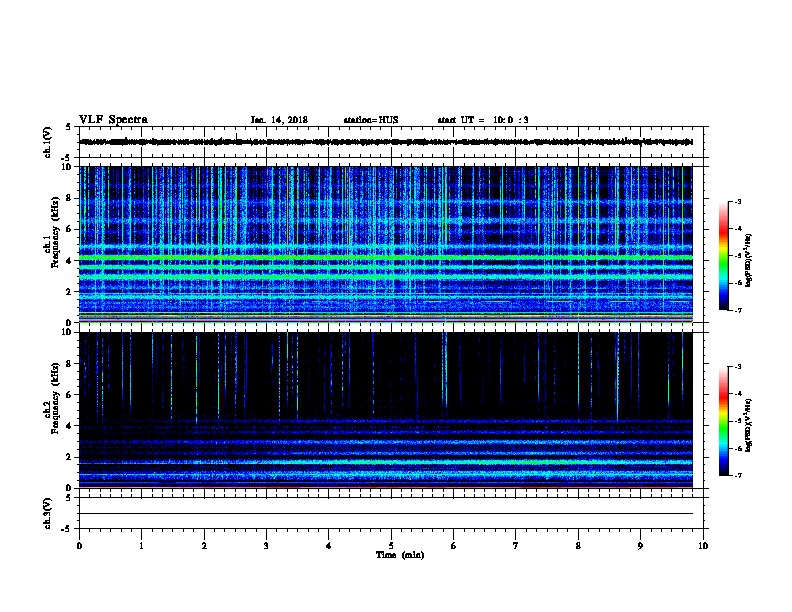792x612 pixels.
Task: Click the ch.2 frequency axis "2" tick label
Action: point(69,457)
